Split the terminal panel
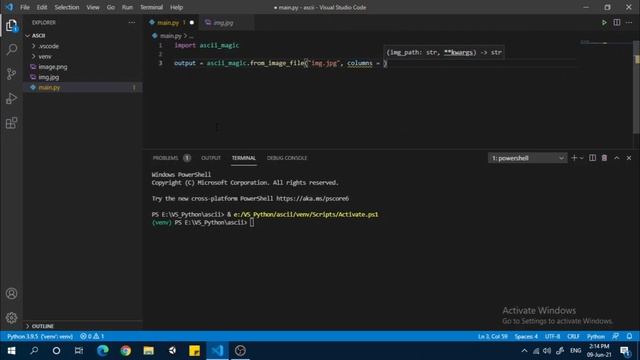Viewport: 640px width, 360px height. click(x=592, y=158)
